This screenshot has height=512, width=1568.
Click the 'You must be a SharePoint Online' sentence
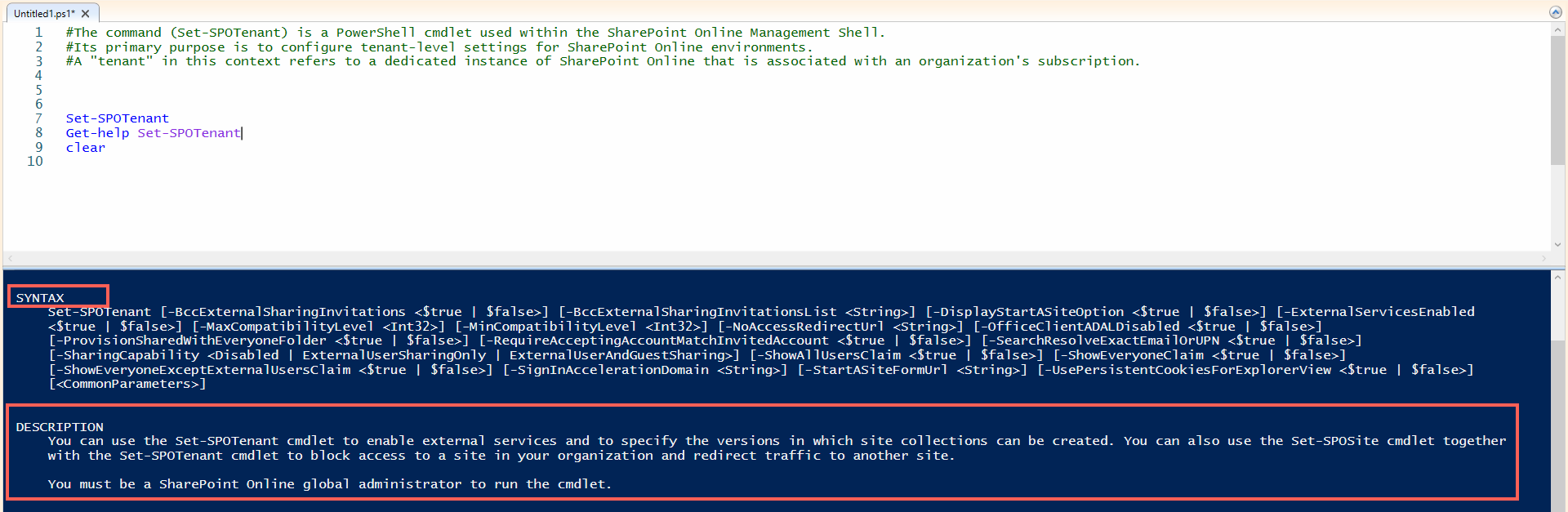[x=329, y=484]
